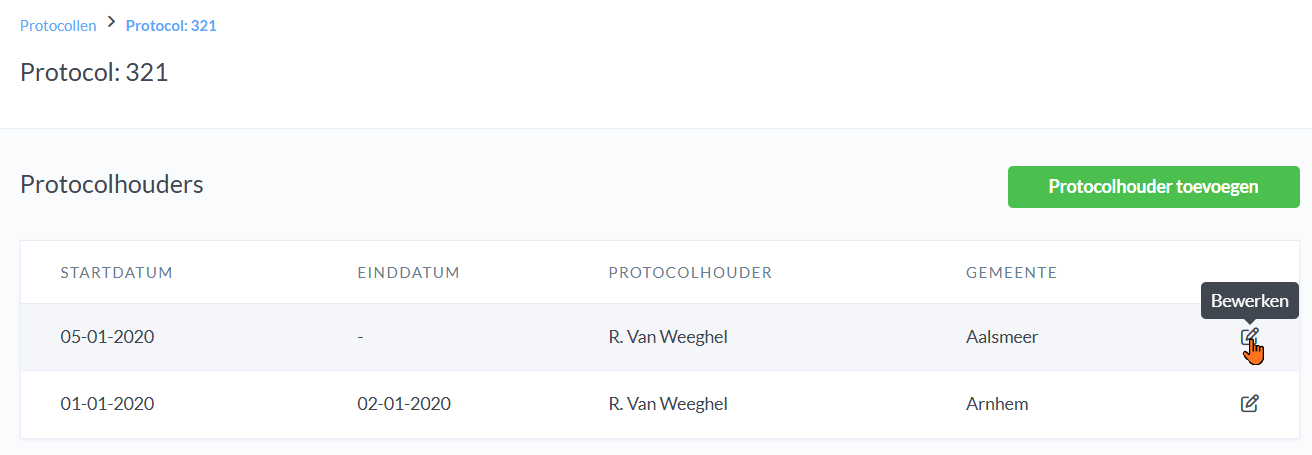Go back to Protocollen breadcrumb link
1312x455 pixels.
[58, 26]
